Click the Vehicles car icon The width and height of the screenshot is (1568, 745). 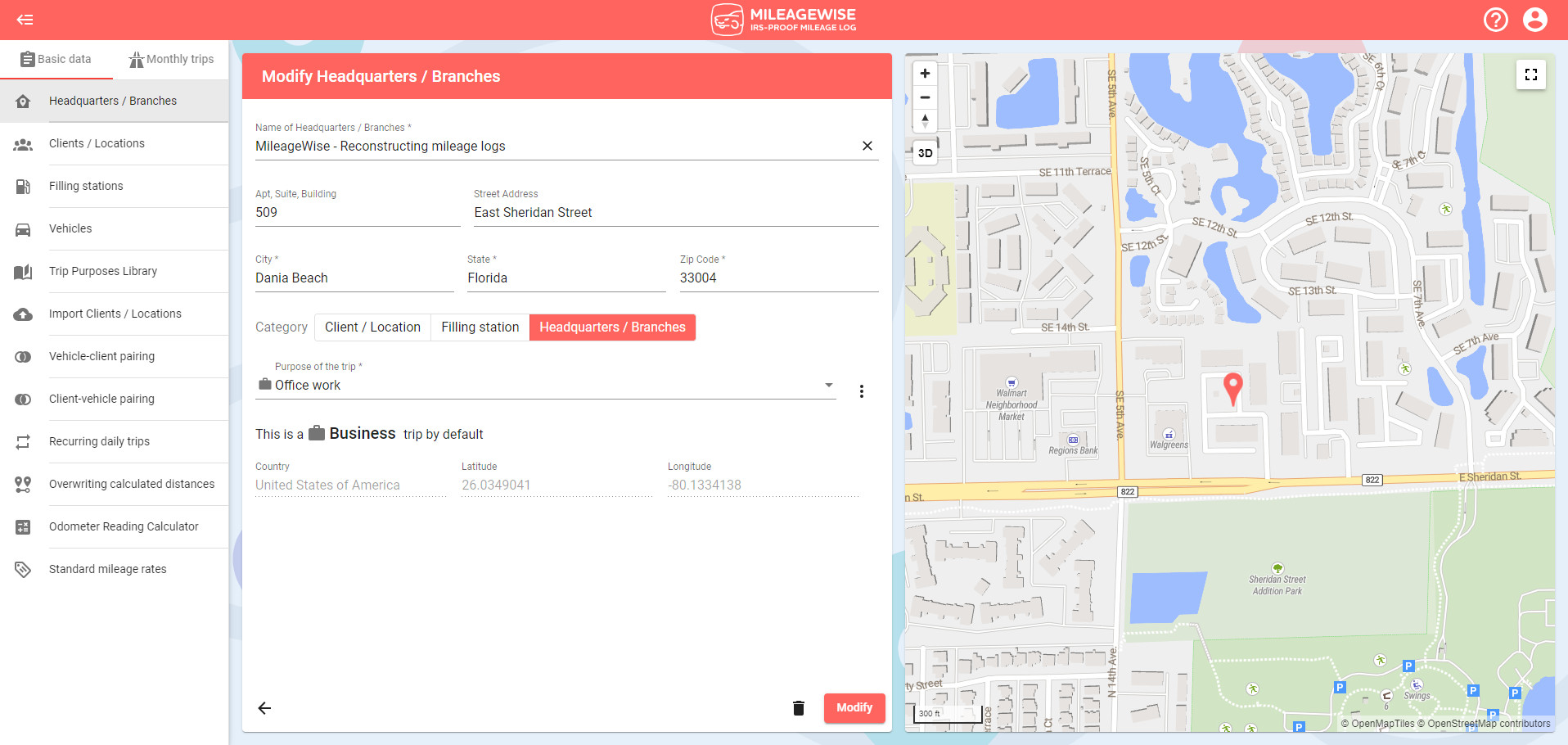[23, 229]
